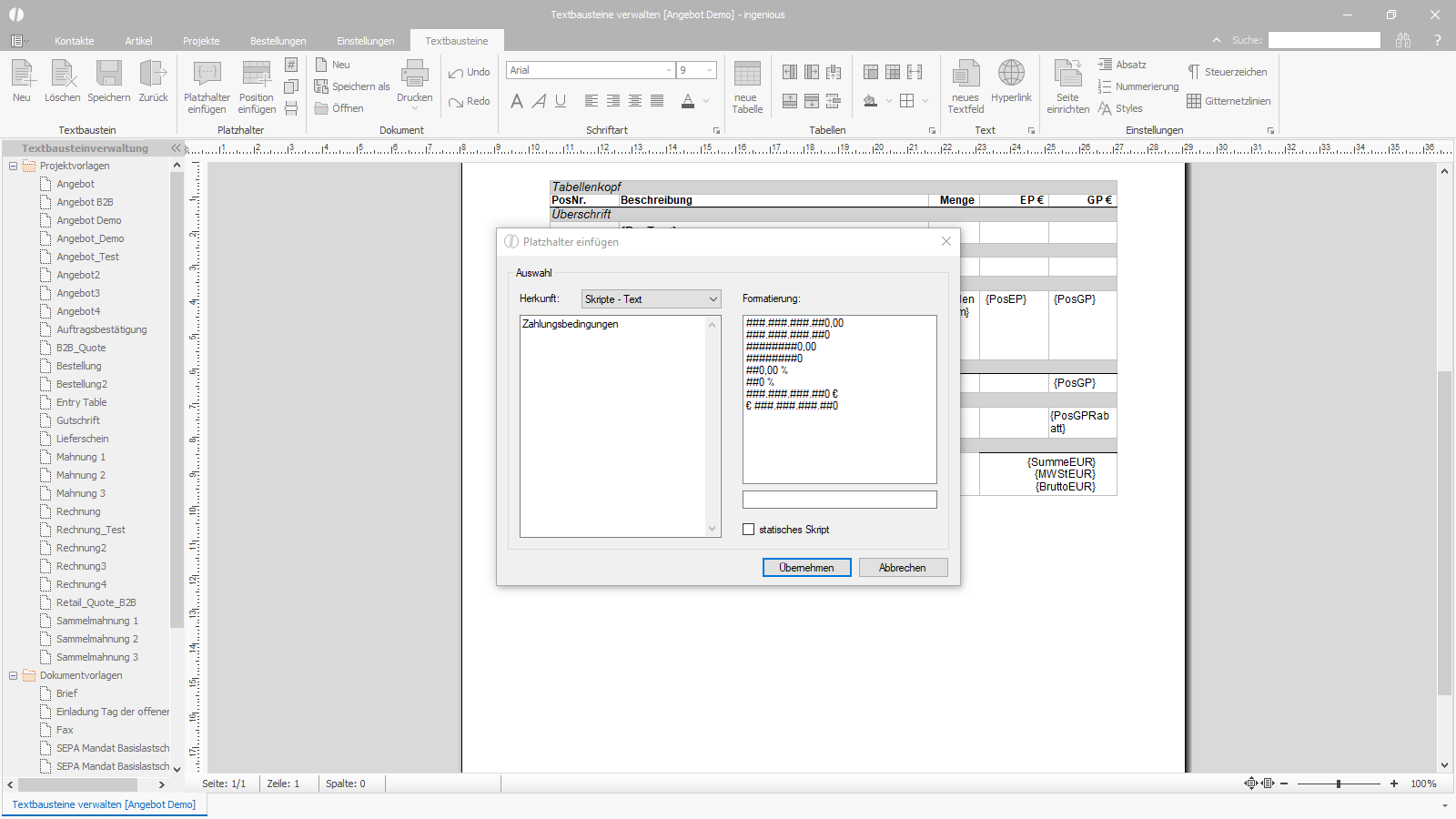Click the Abbrechen button in the dialog

pyautogui.click(x=903, y=568)
